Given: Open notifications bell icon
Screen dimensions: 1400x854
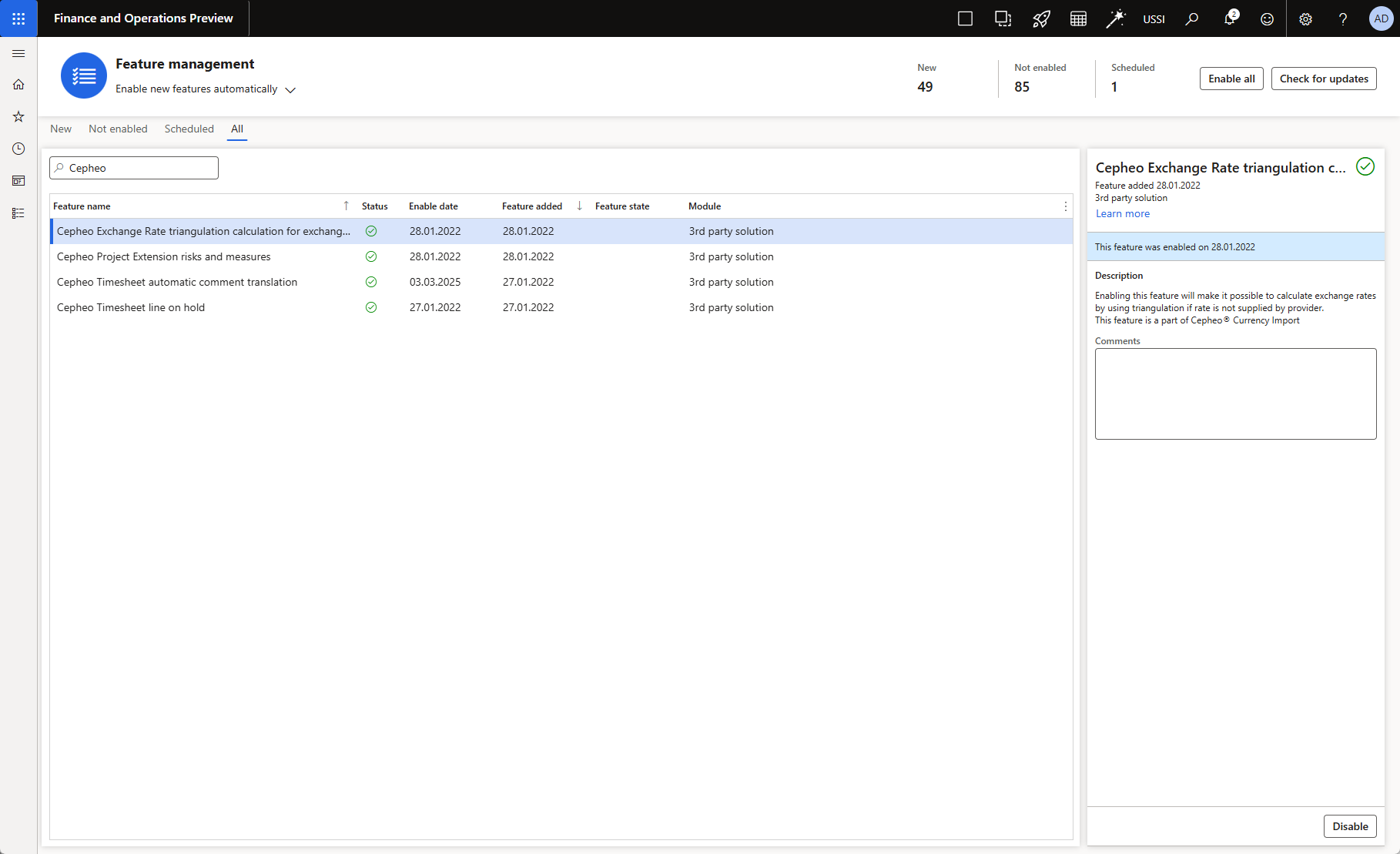Looking at the screenshot, I should (1229, 19).
